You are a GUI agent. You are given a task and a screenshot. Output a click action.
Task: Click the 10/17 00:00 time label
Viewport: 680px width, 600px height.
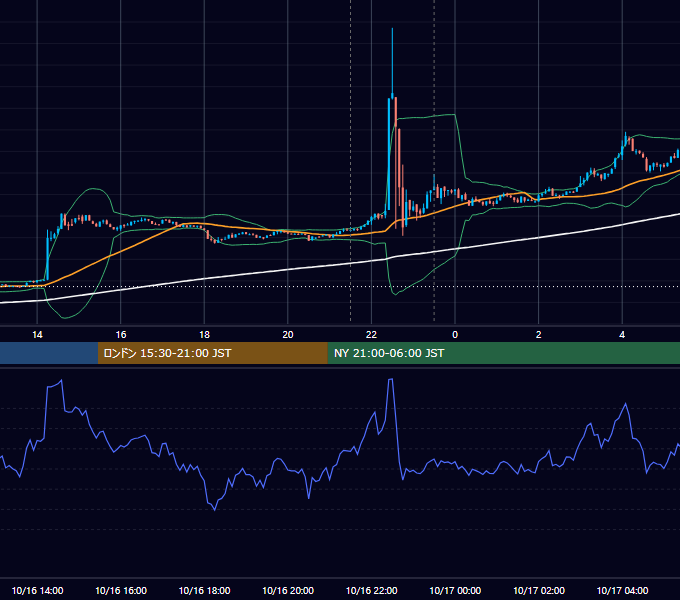455,590
